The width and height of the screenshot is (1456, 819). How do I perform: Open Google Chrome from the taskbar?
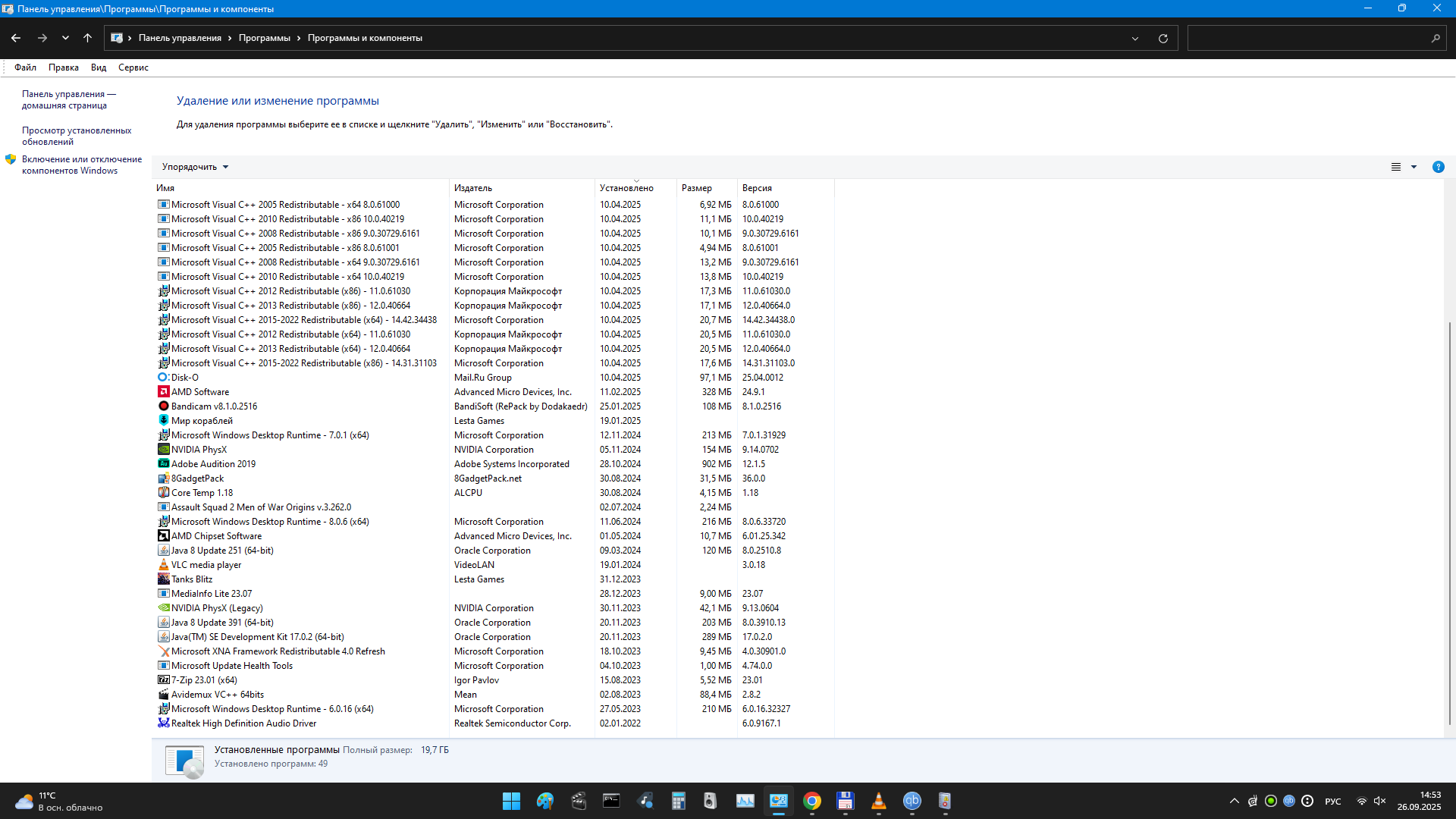point(811,801)
